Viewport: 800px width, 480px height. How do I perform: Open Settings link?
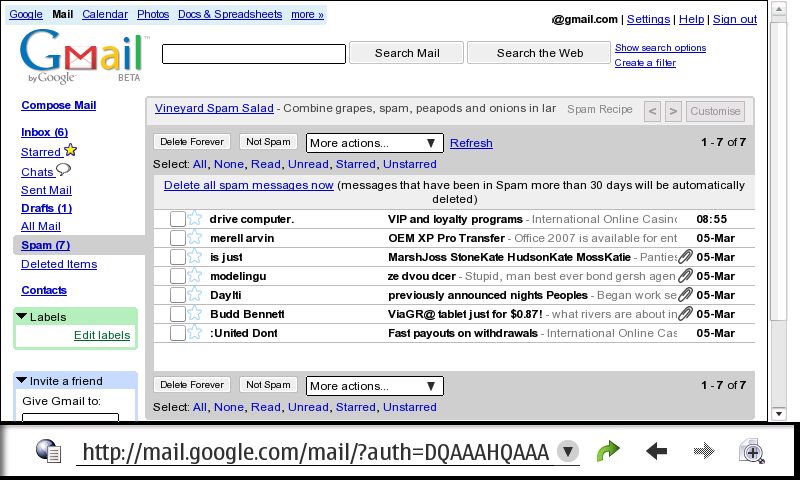tap(648, 19)
